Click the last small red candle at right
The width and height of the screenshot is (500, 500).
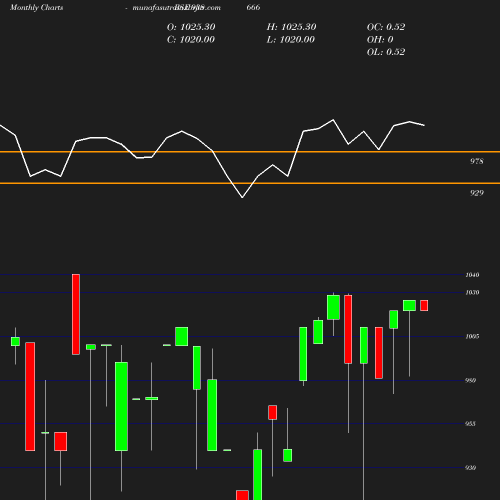(424, 305)
